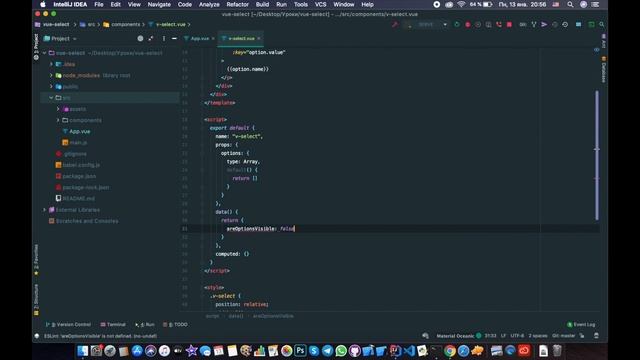640x360 pixels.
Task: Open the Project panel options menu
Action: (x=164, y=38)
